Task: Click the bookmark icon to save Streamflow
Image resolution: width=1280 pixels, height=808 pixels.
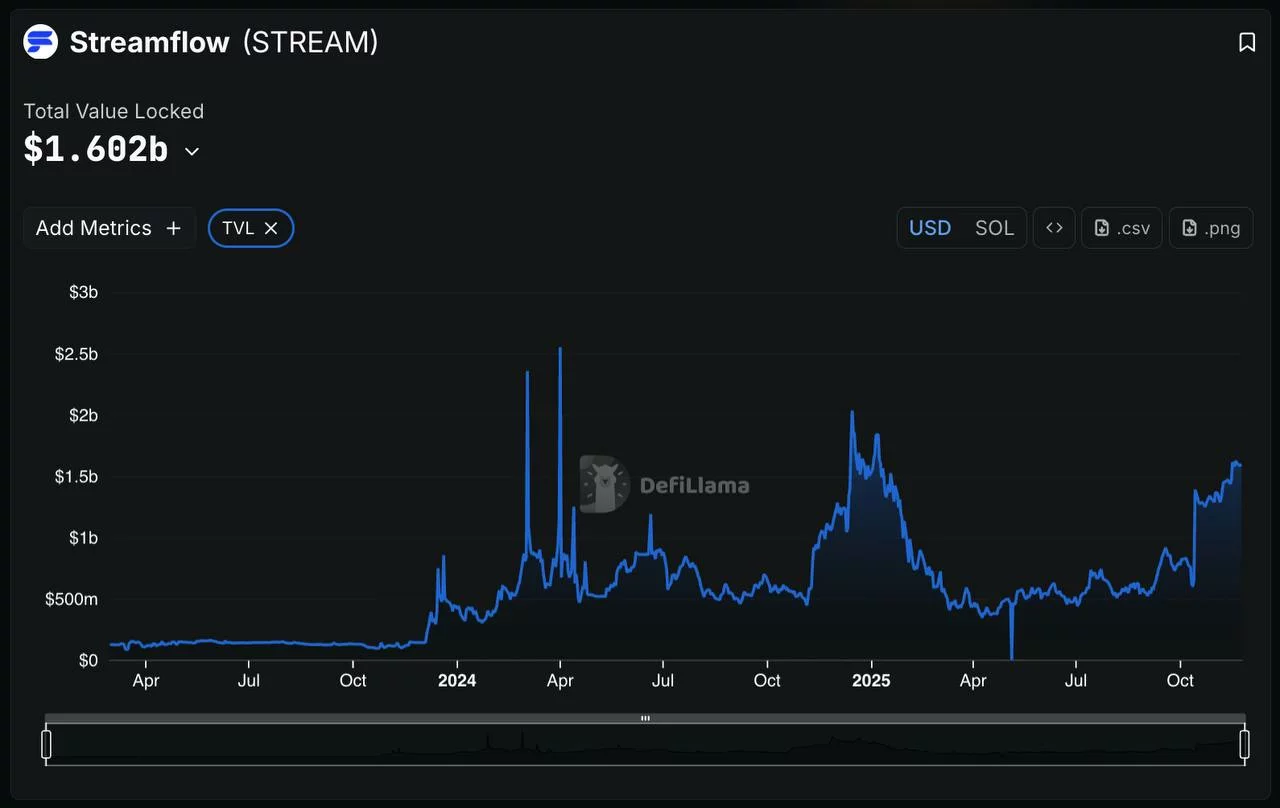Action: (x=1246, y=42)
